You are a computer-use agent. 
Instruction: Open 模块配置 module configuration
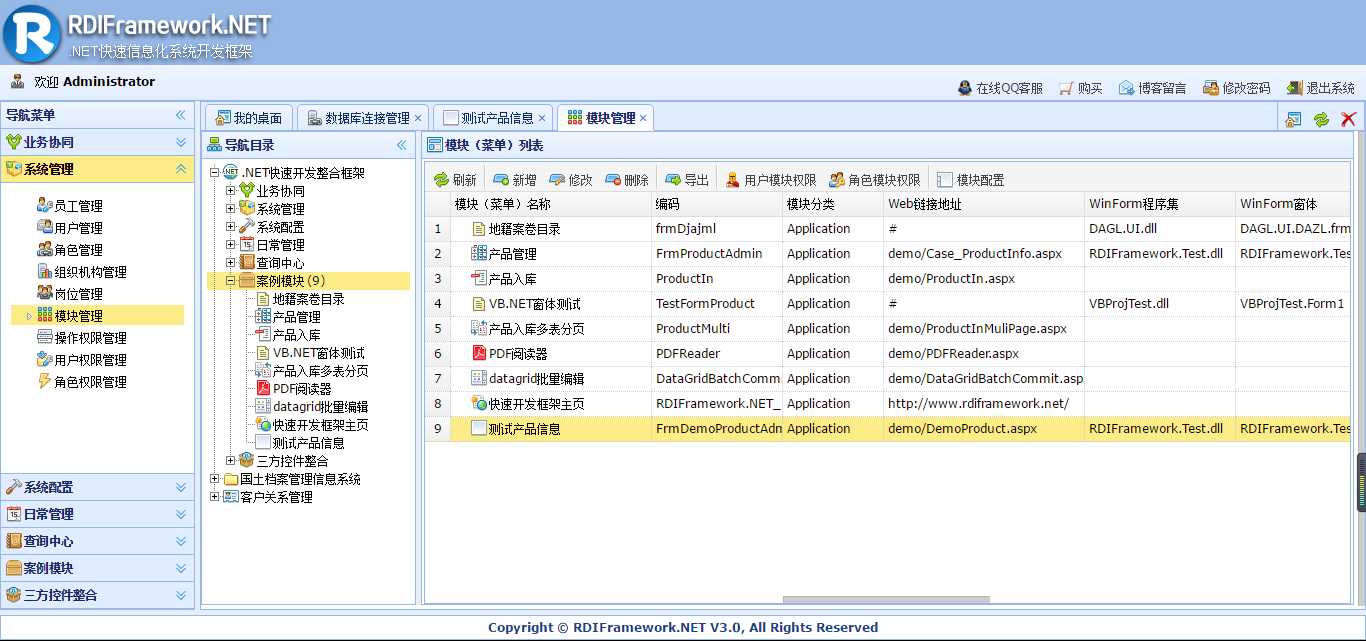970,180
